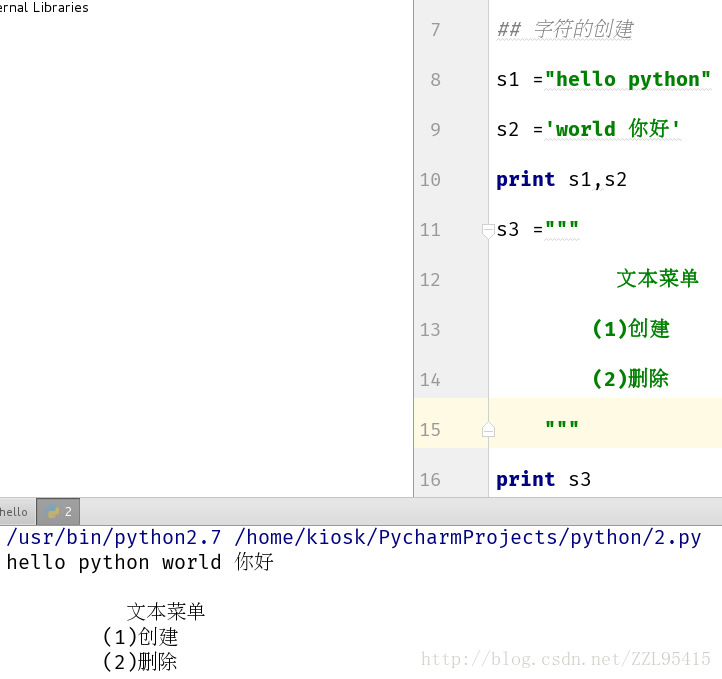Screen dimensions: 722x679
Task: Open the /home/kiosk/PycharmProjects/python/2.py path link
Action: 467,538
